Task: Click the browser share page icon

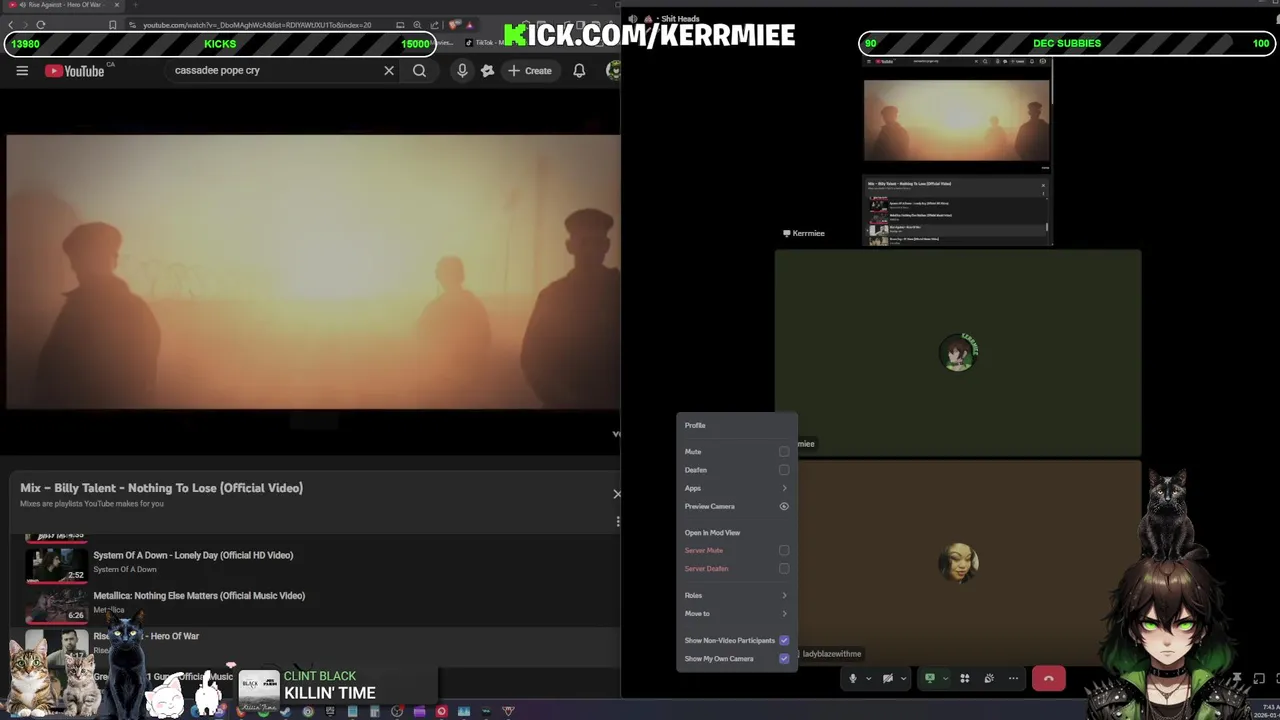Action: click(435, 25)
